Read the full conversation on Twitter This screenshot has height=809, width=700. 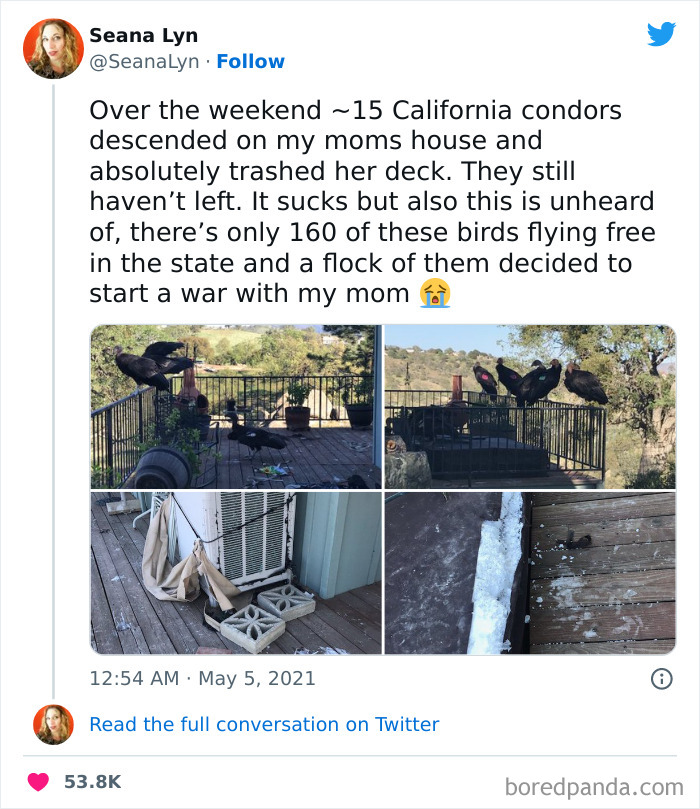click(264, 724)
